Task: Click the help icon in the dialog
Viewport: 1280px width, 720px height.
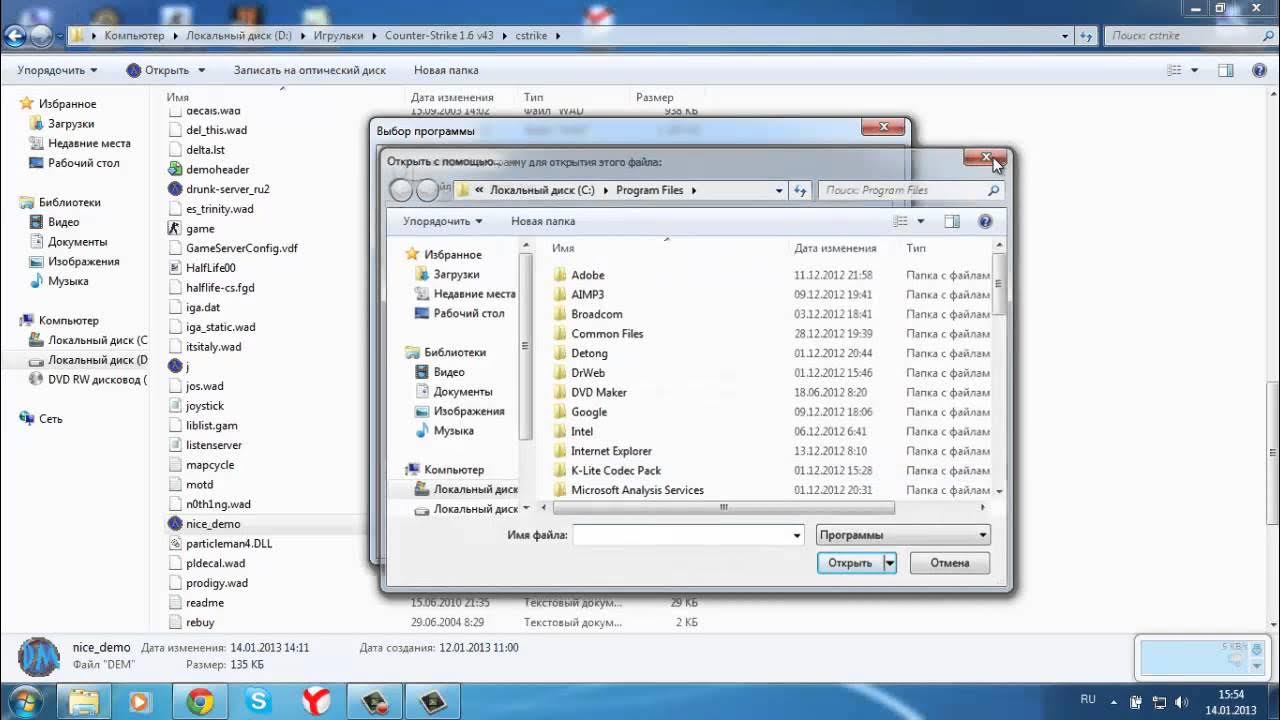Action: pyautogui.click(x=985, y=222)
